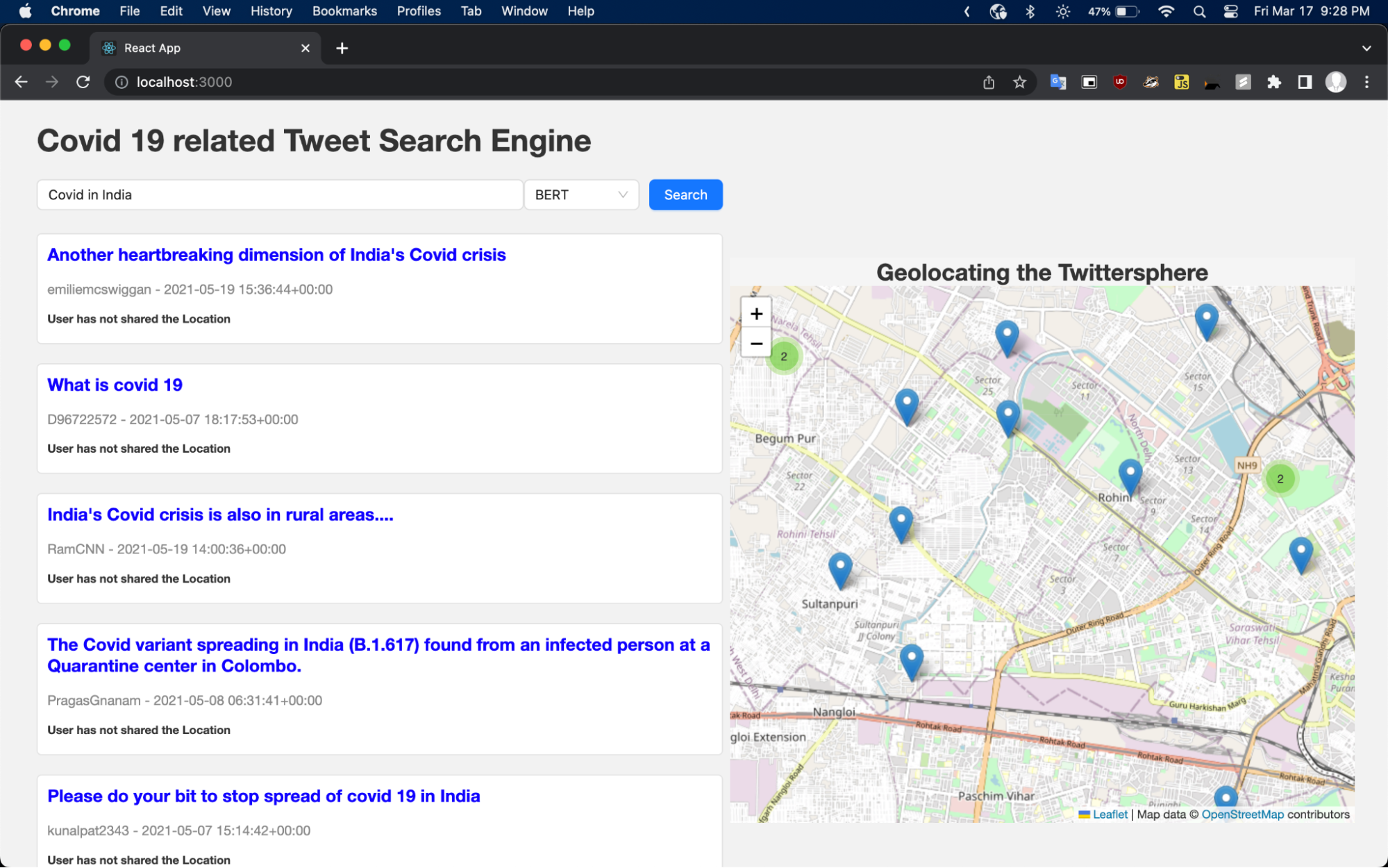Click the browser bookmark star icon
This screenshot has height=868, width=1388.
(x=1018, y=83)
